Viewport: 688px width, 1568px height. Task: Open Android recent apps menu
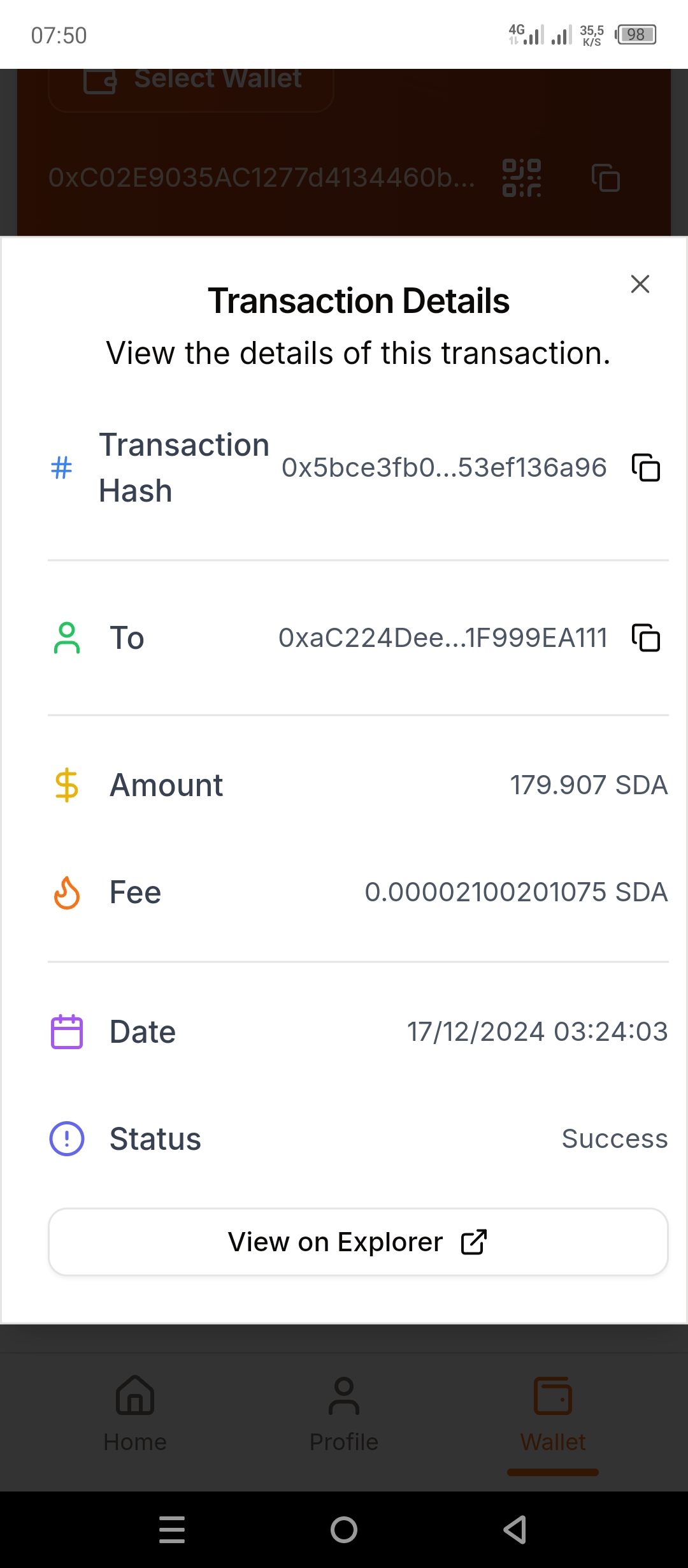(x=172, y=1529)
